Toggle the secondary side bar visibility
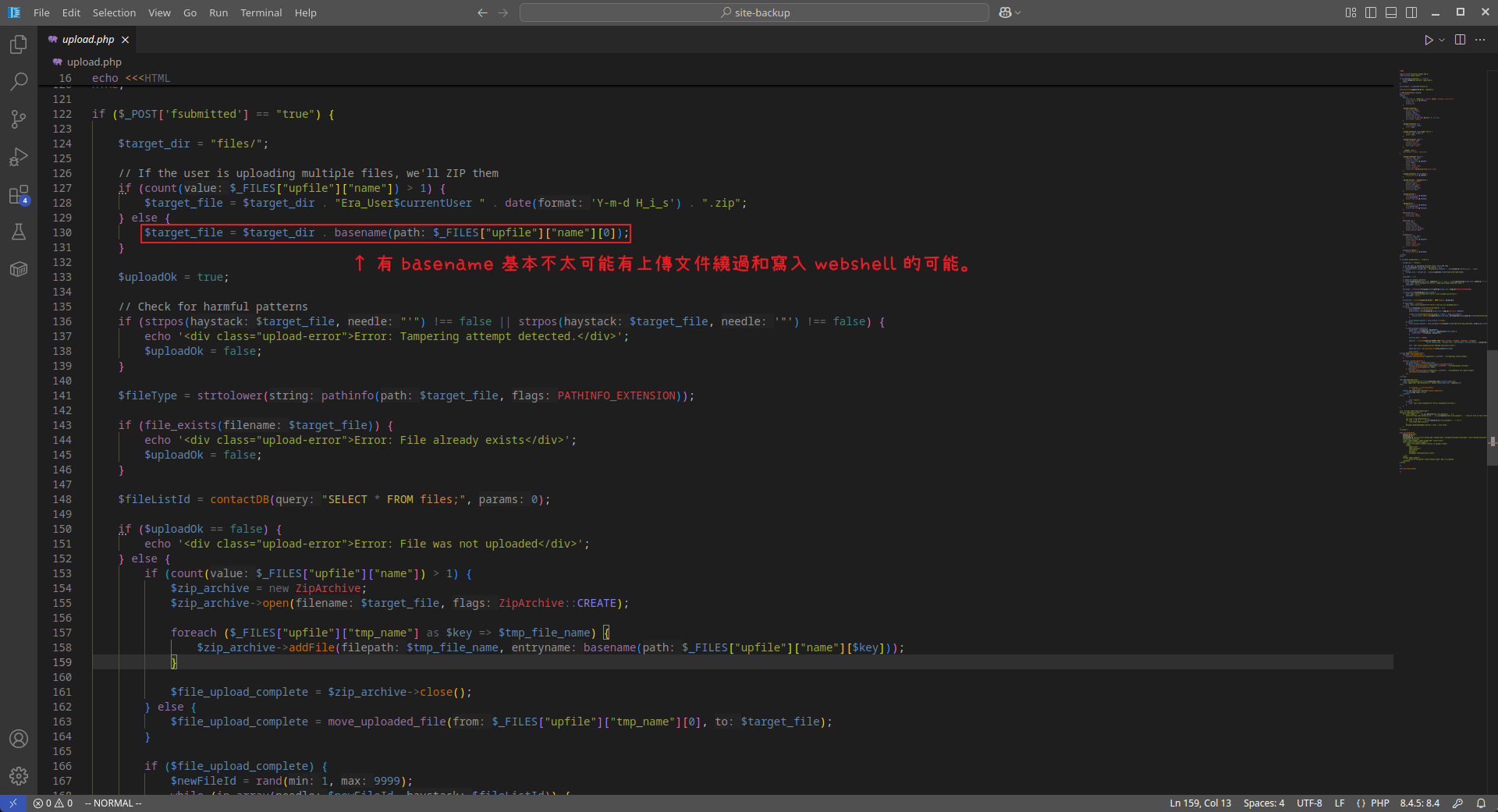Viewport: 1498px width, 812px height. click(x=1411, y=12)
